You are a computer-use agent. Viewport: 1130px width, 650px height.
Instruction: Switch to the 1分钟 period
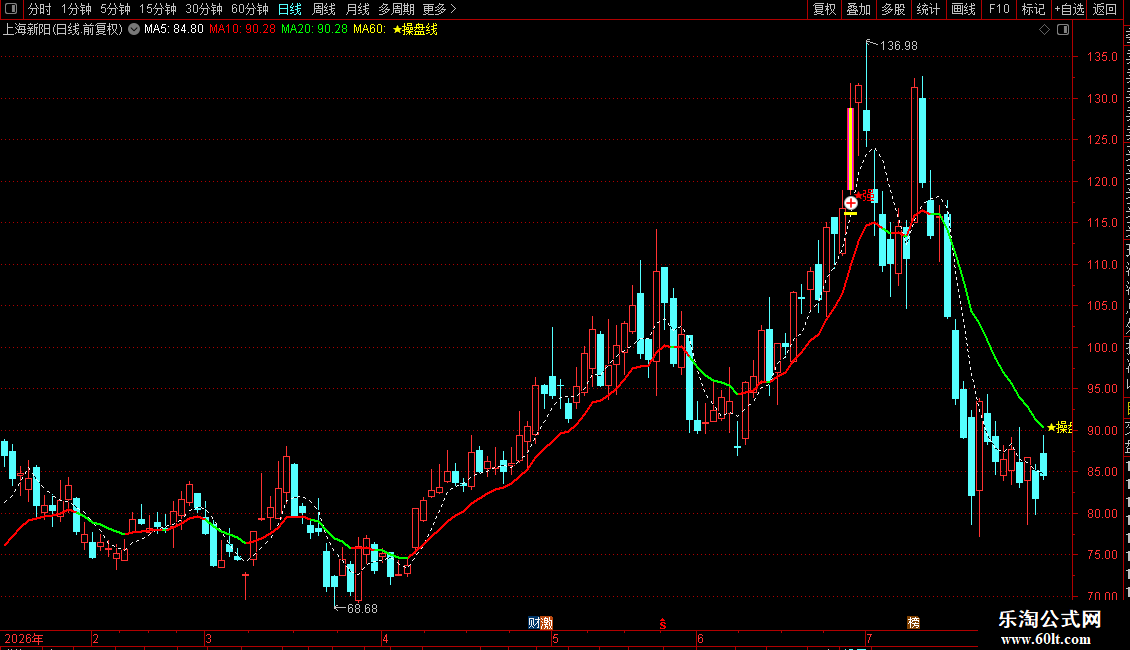tap(76, 9)
